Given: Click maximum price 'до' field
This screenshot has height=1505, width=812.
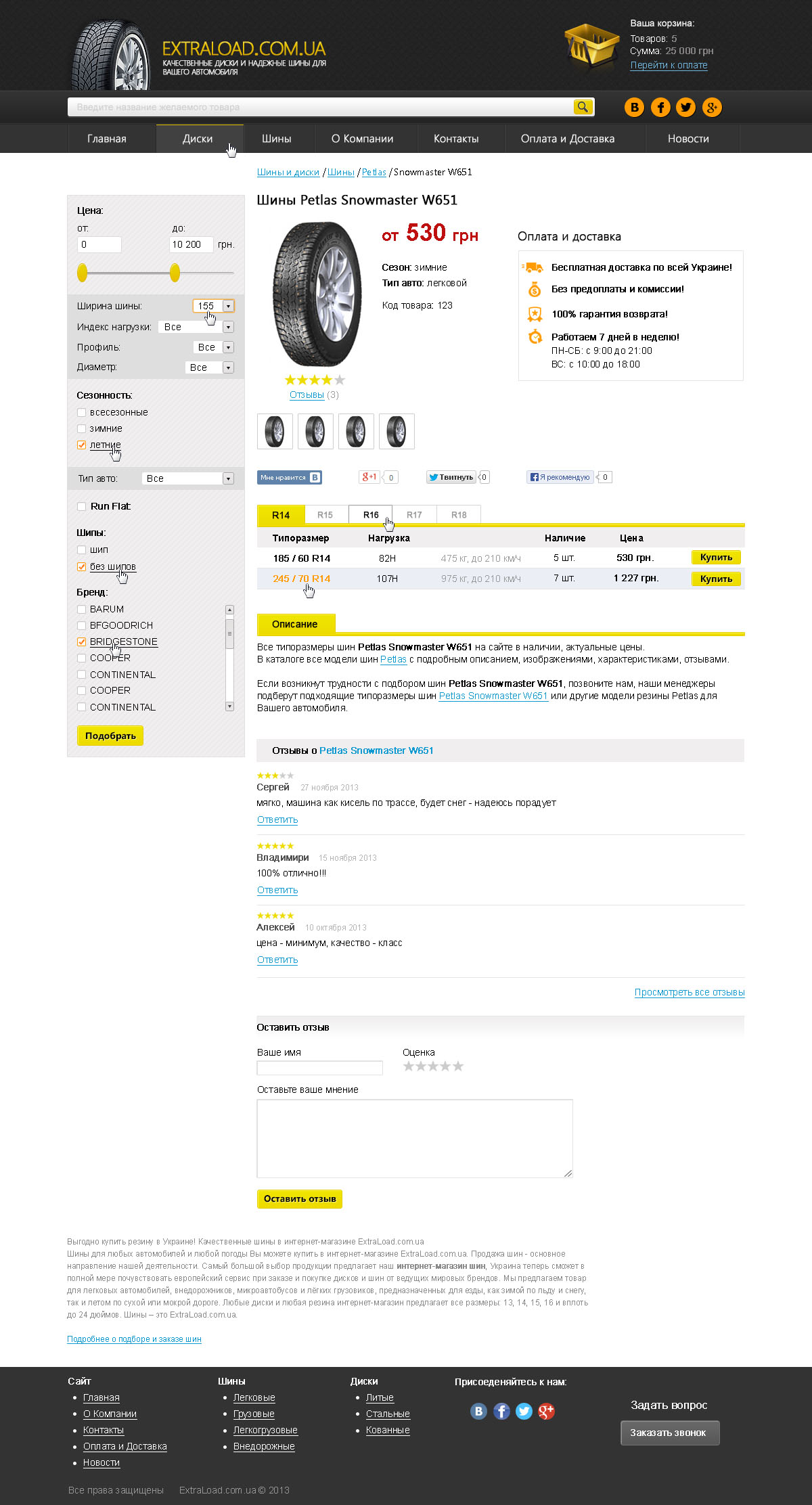Looking at the screenshot, I should [191, 244].
